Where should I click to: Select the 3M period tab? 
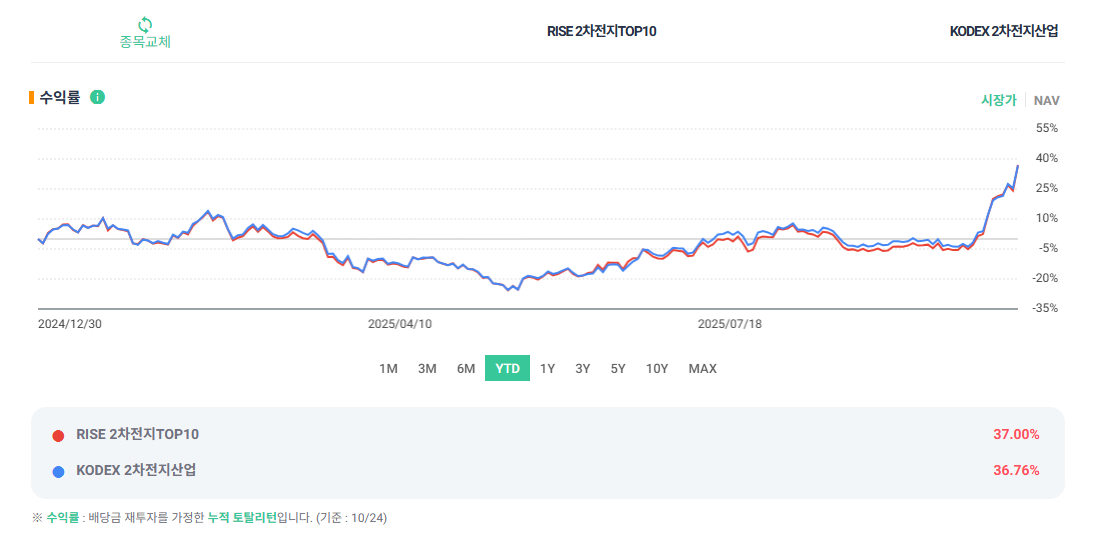(x=427, y=368)
